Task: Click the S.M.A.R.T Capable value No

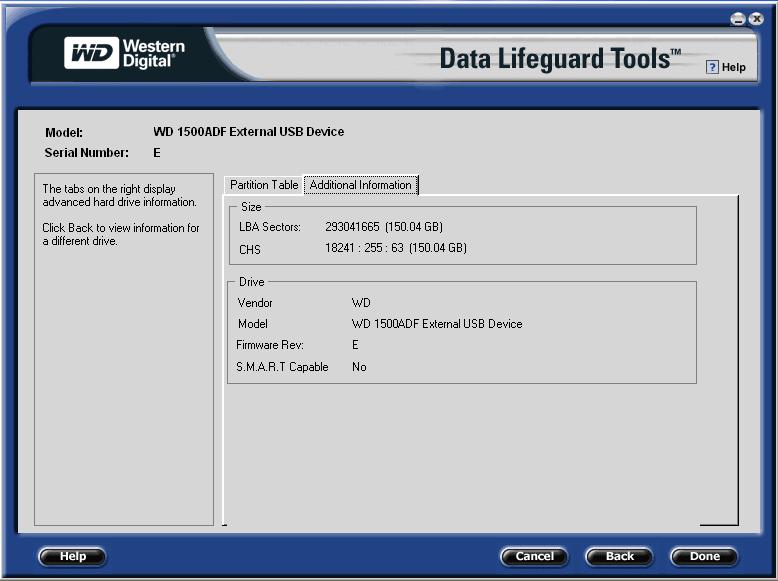Action: [x=359, y=367]
